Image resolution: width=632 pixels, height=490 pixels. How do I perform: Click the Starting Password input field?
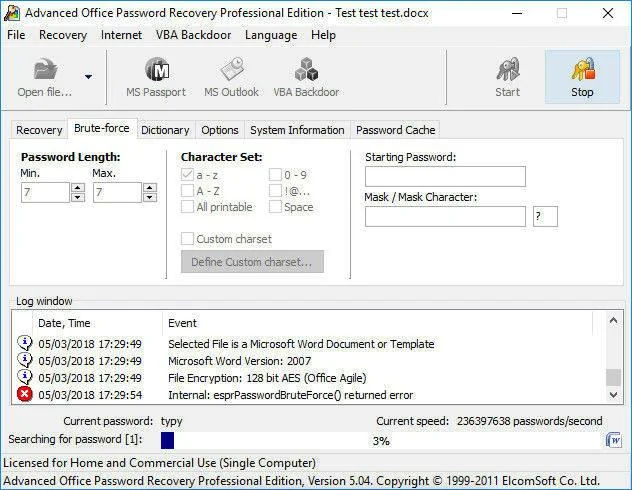coord(445,176)
